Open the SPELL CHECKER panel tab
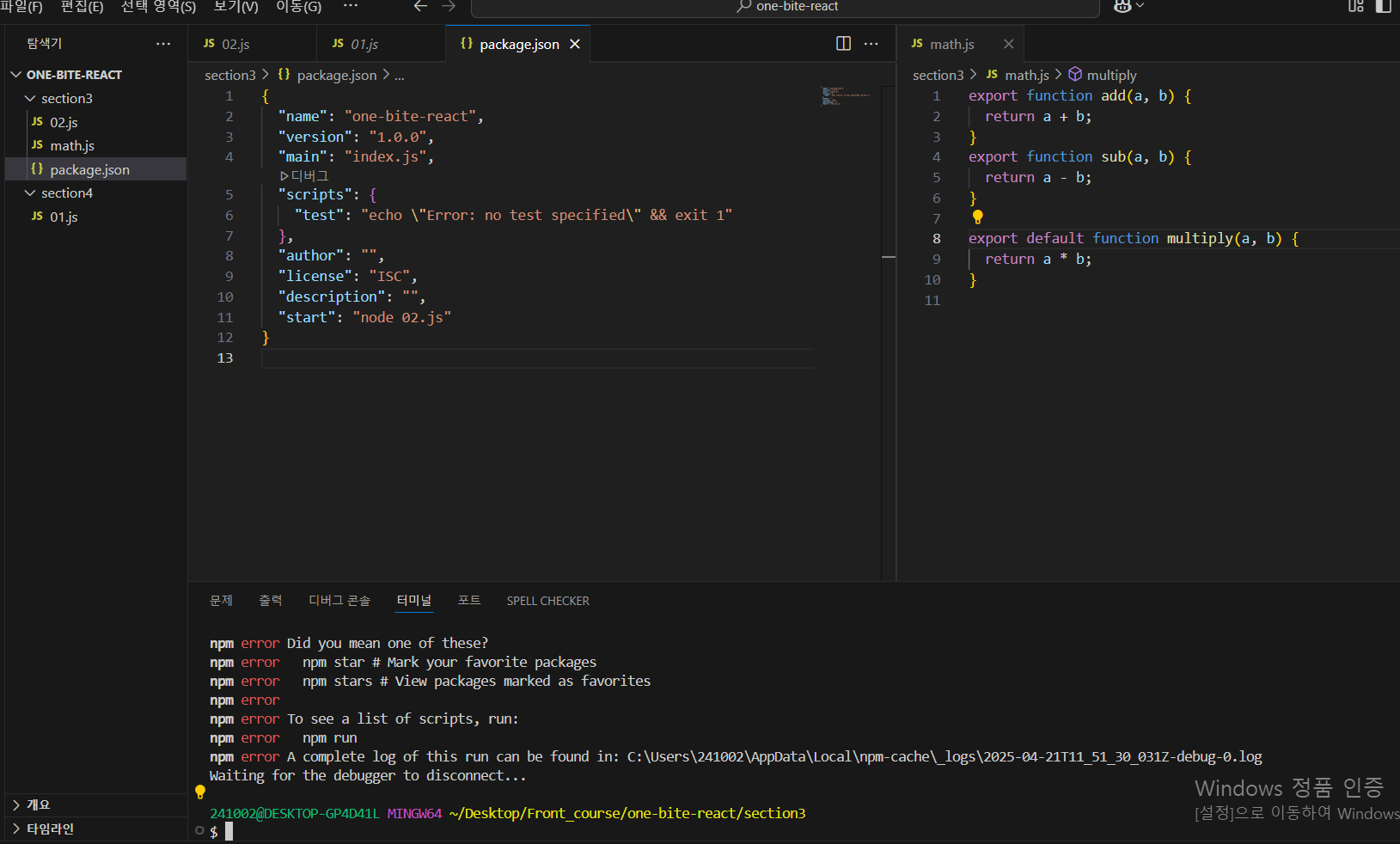The width and height of the screenshot is (1400, 844). click(x=548, y=601)
